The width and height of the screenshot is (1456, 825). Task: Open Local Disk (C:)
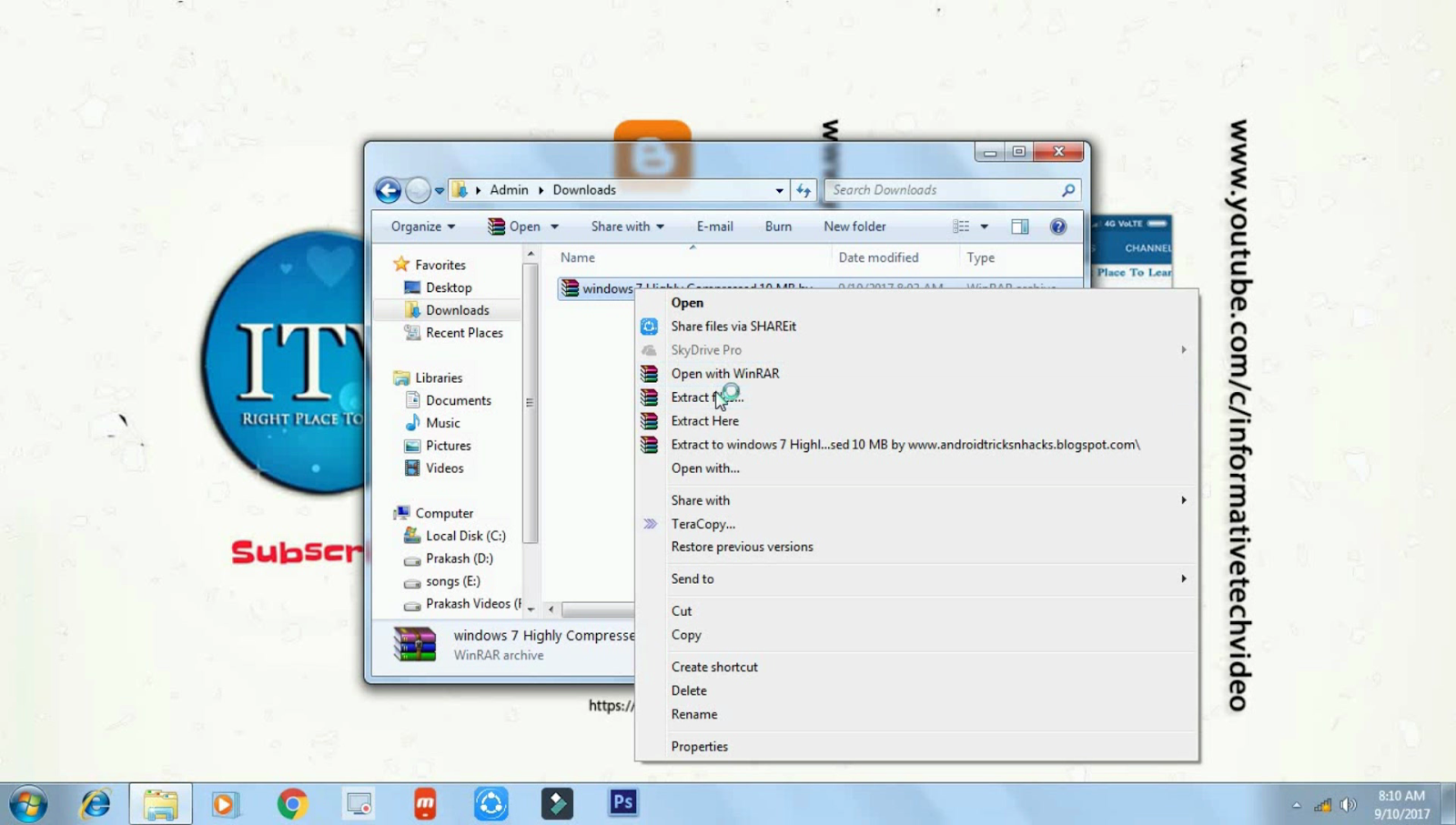pos(455,536)
